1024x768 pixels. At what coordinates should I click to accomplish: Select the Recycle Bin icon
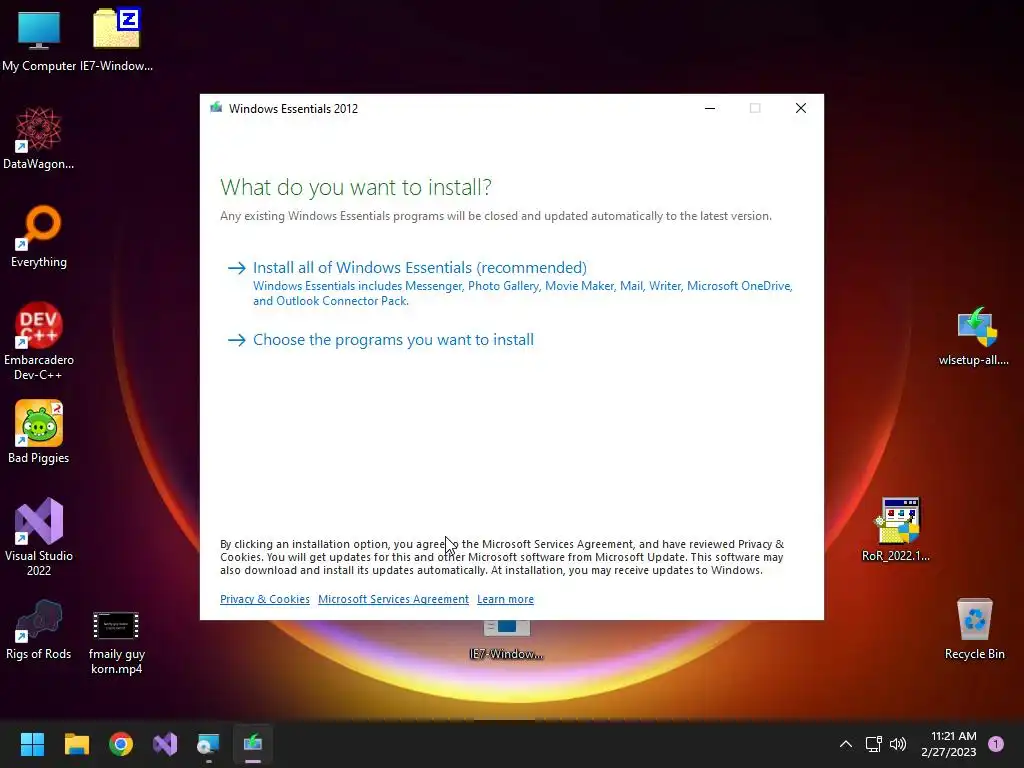click(x=974, y=628)
